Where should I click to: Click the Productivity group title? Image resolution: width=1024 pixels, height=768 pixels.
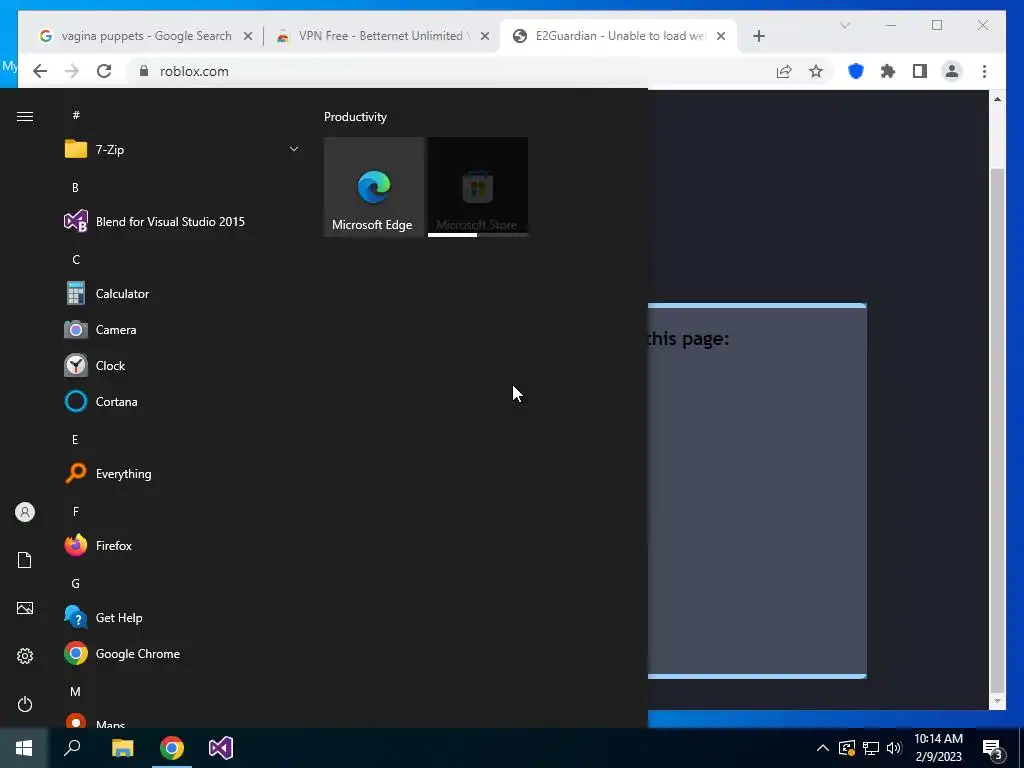(355, 117)
